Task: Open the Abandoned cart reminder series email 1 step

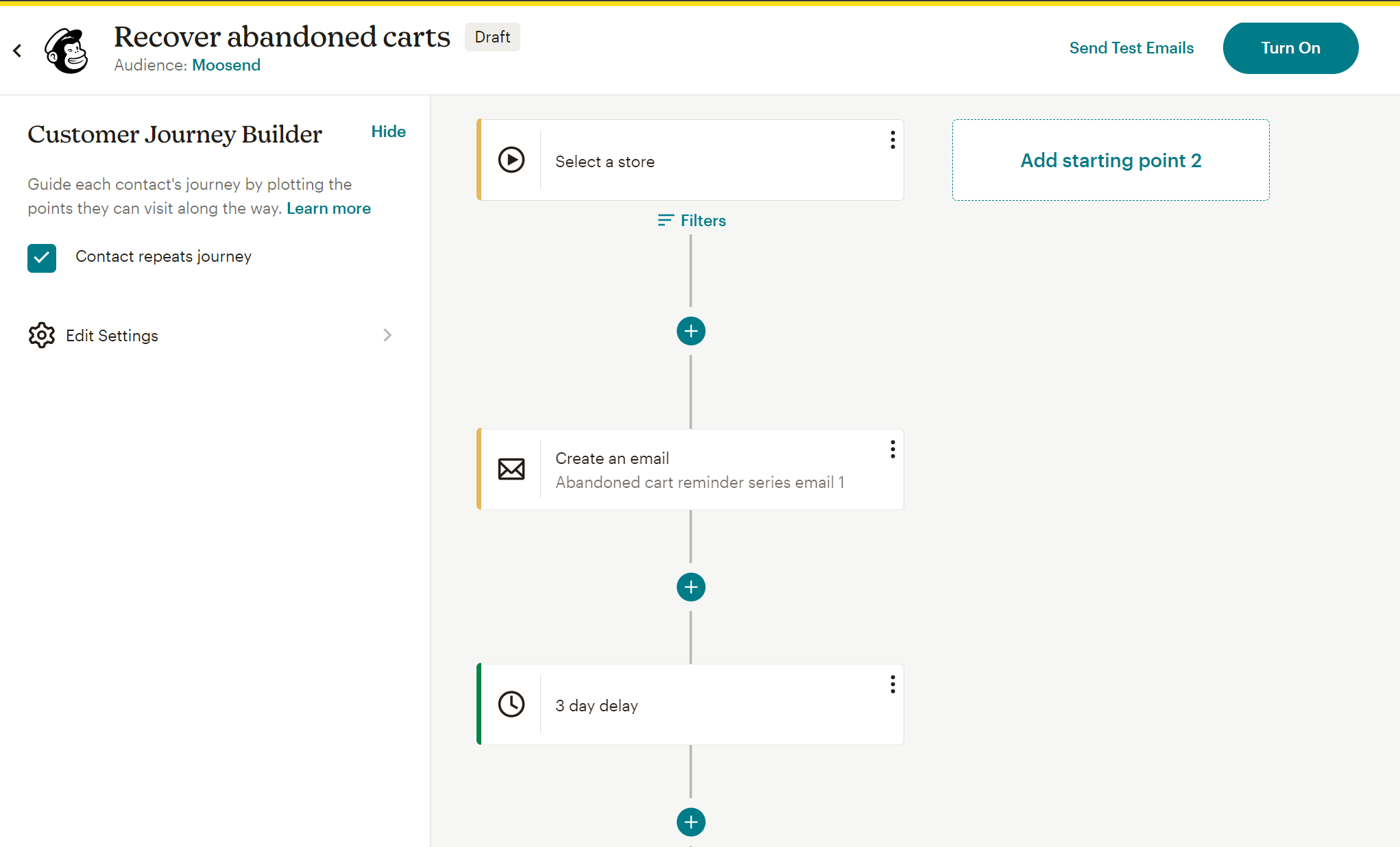Action: pyautogui.click(x=690, y=469)
